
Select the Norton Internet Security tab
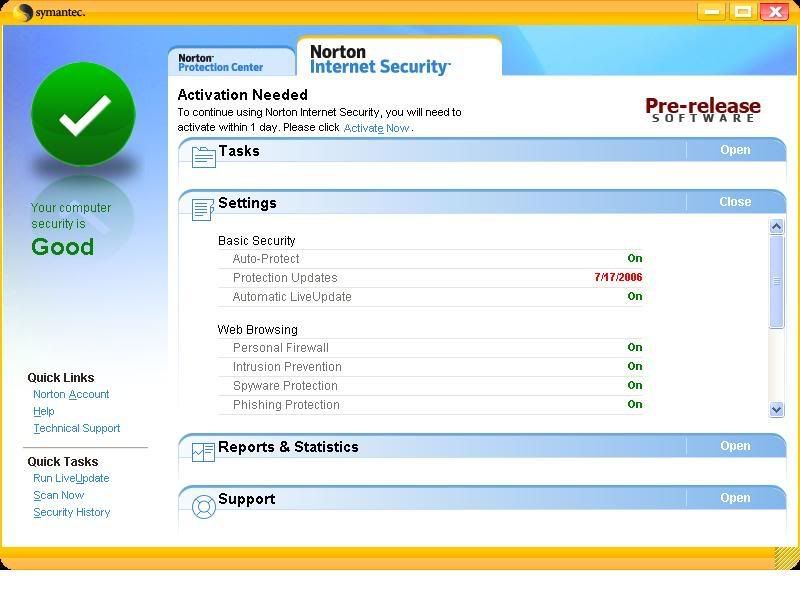(x=380, y=59)
